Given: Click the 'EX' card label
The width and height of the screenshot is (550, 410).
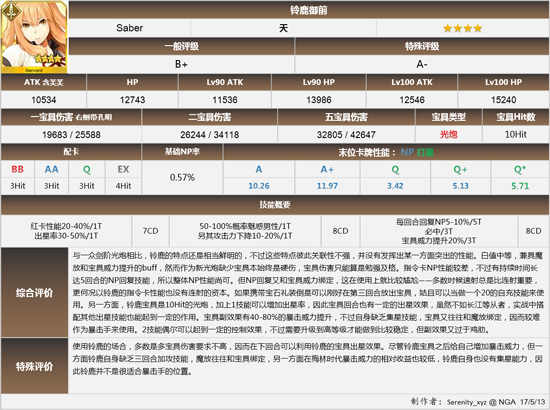Looking at the screenshot, I should click(123, 169).
